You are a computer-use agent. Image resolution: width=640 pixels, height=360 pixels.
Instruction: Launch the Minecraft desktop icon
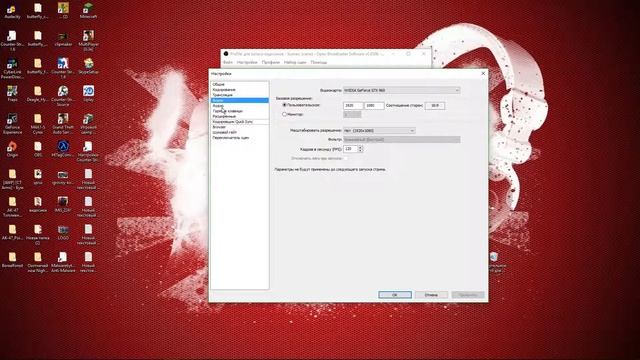pos(88,9)
